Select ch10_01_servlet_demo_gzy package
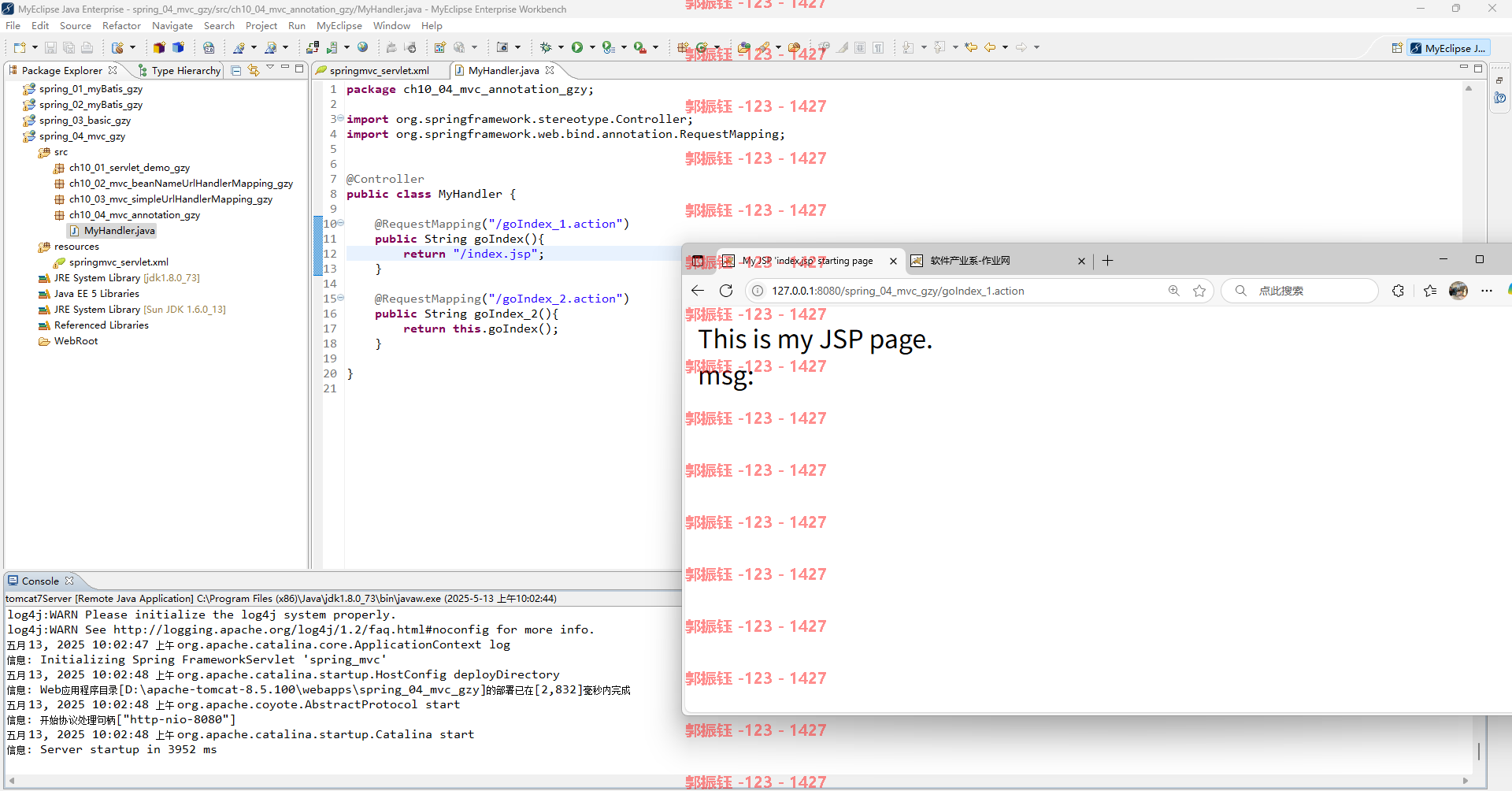 129,168
